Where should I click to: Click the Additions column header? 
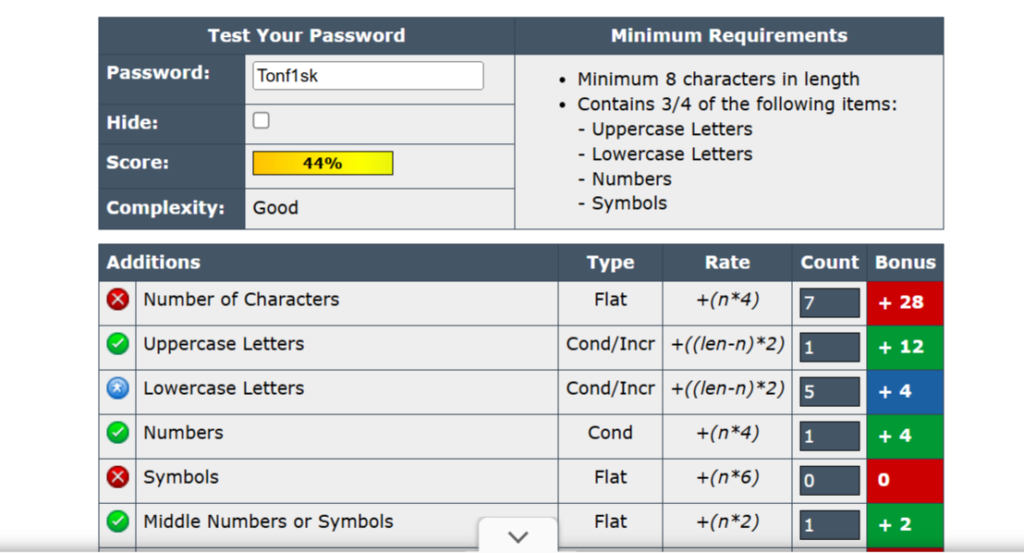(154, 263)
